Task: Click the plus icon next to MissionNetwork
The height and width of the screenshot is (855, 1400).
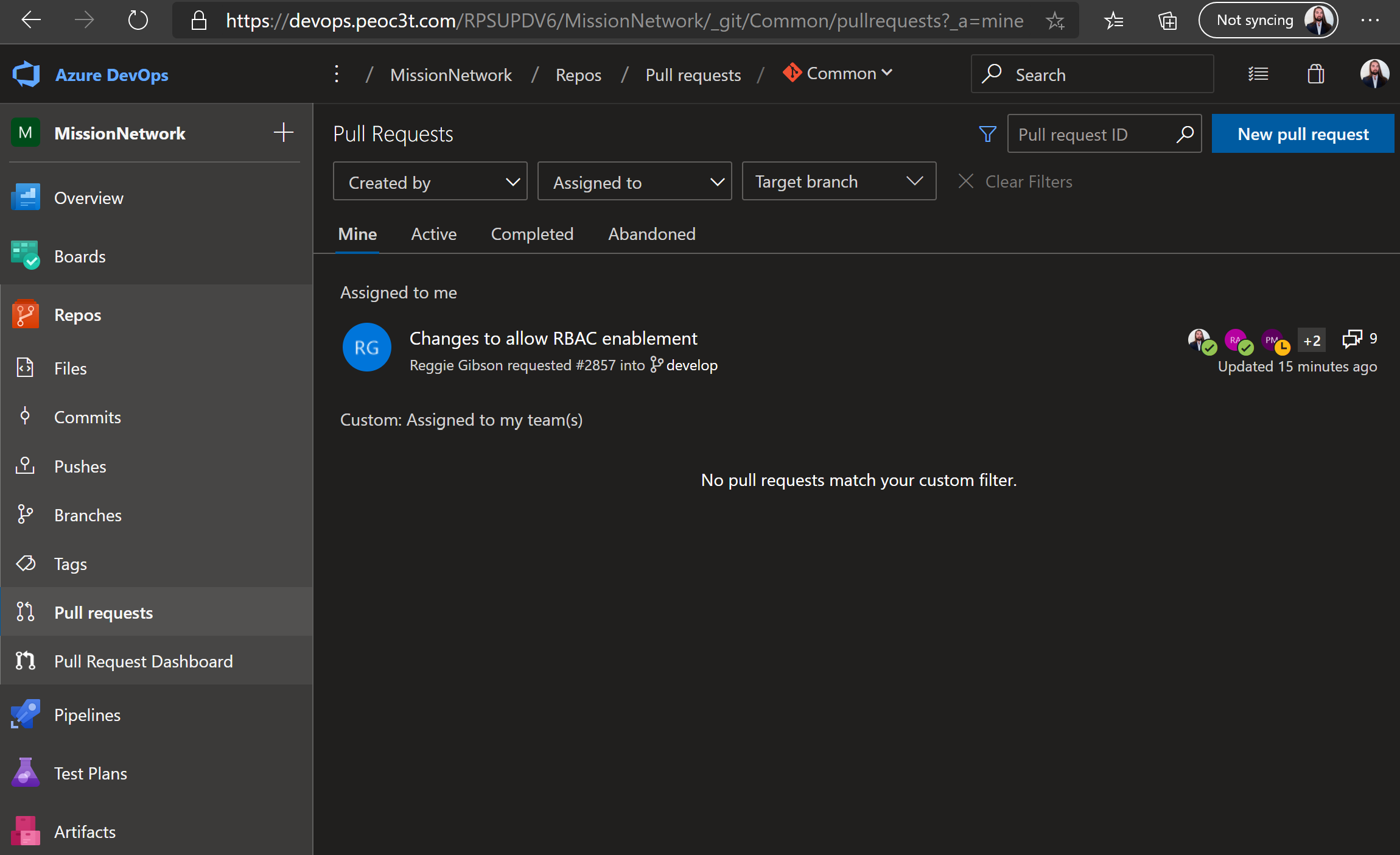Action: tap(283, 133)
